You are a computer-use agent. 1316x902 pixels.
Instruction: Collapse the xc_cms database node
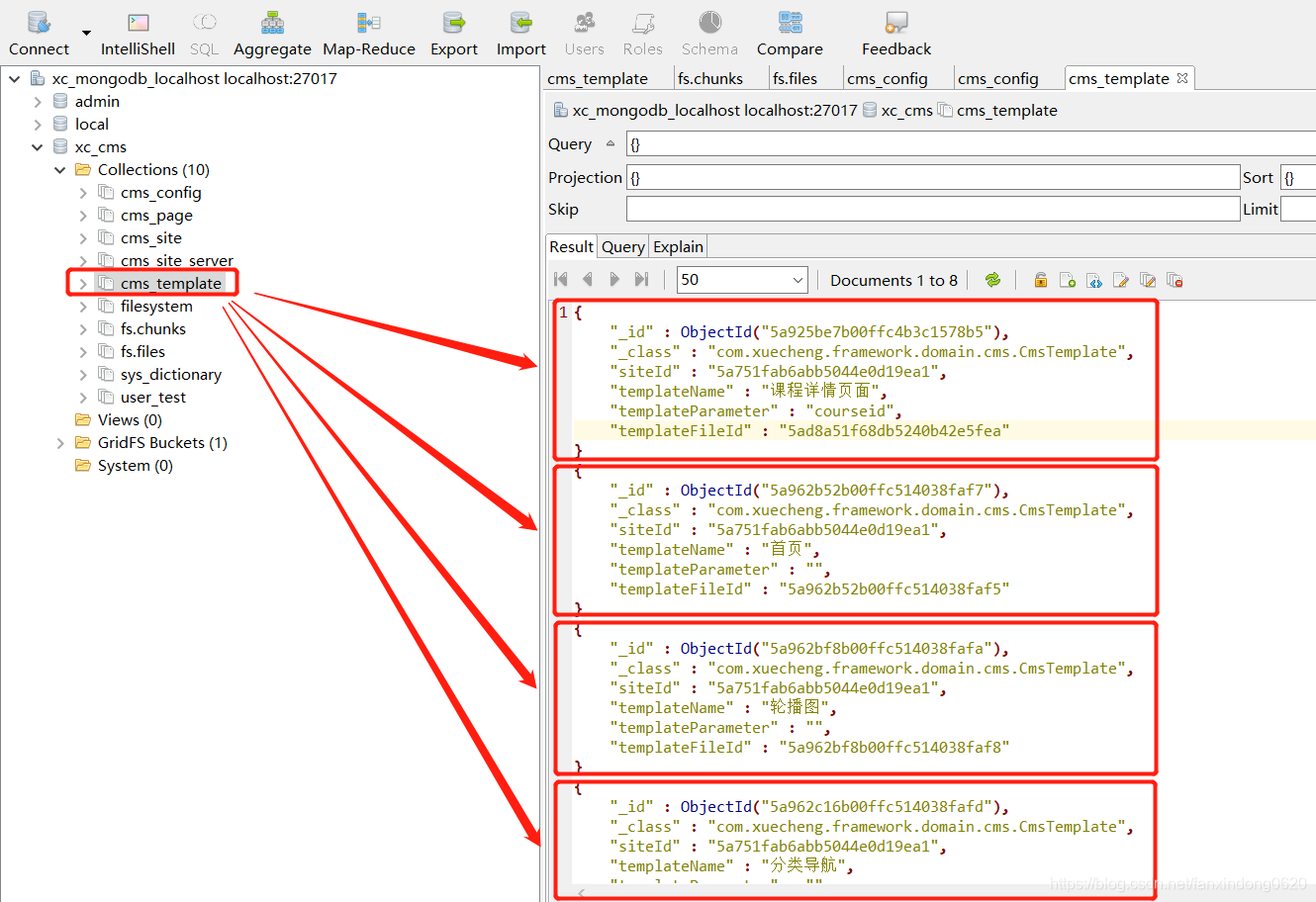pos(38,146)
